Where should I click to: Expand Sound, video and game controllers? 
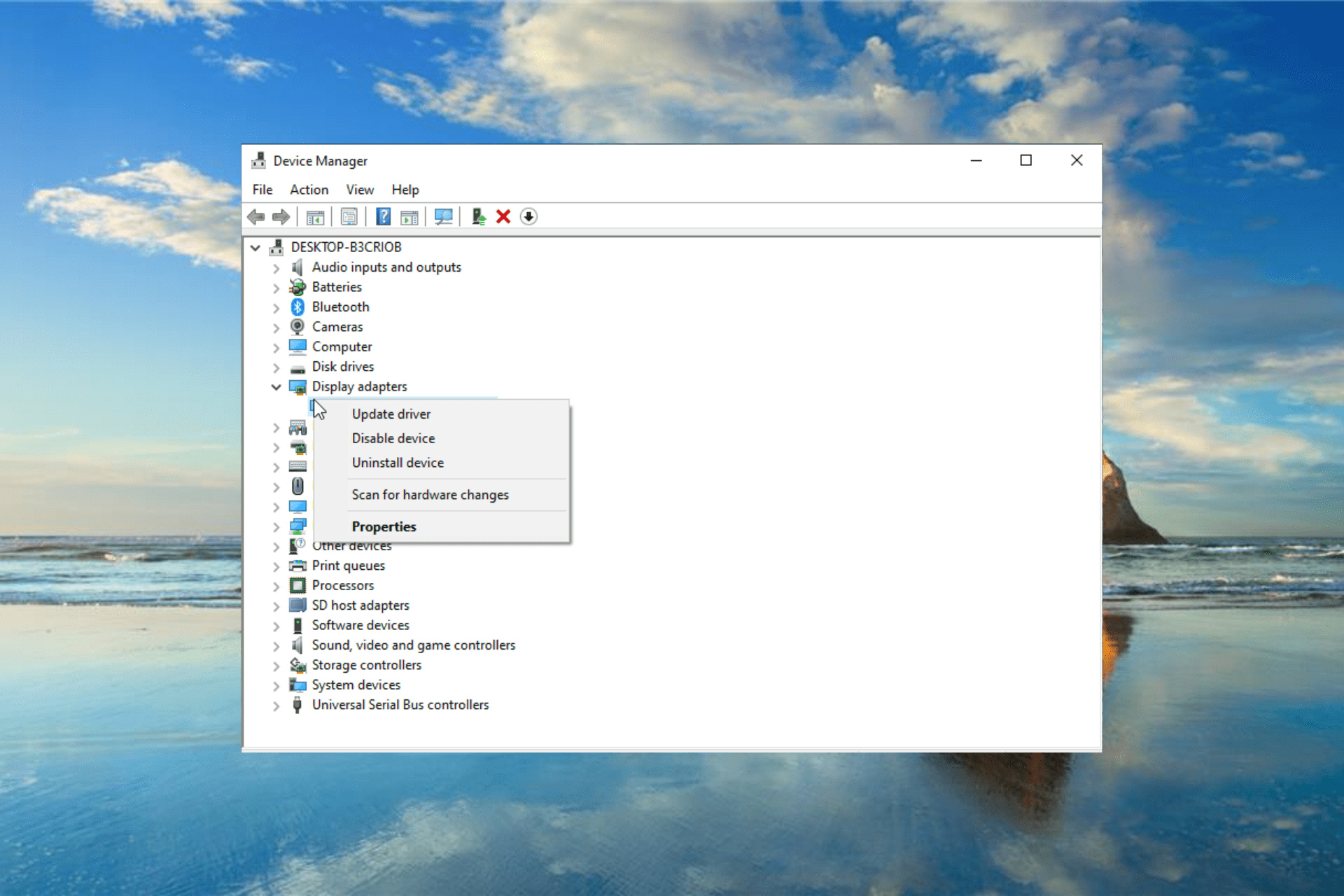pos(276,646)
